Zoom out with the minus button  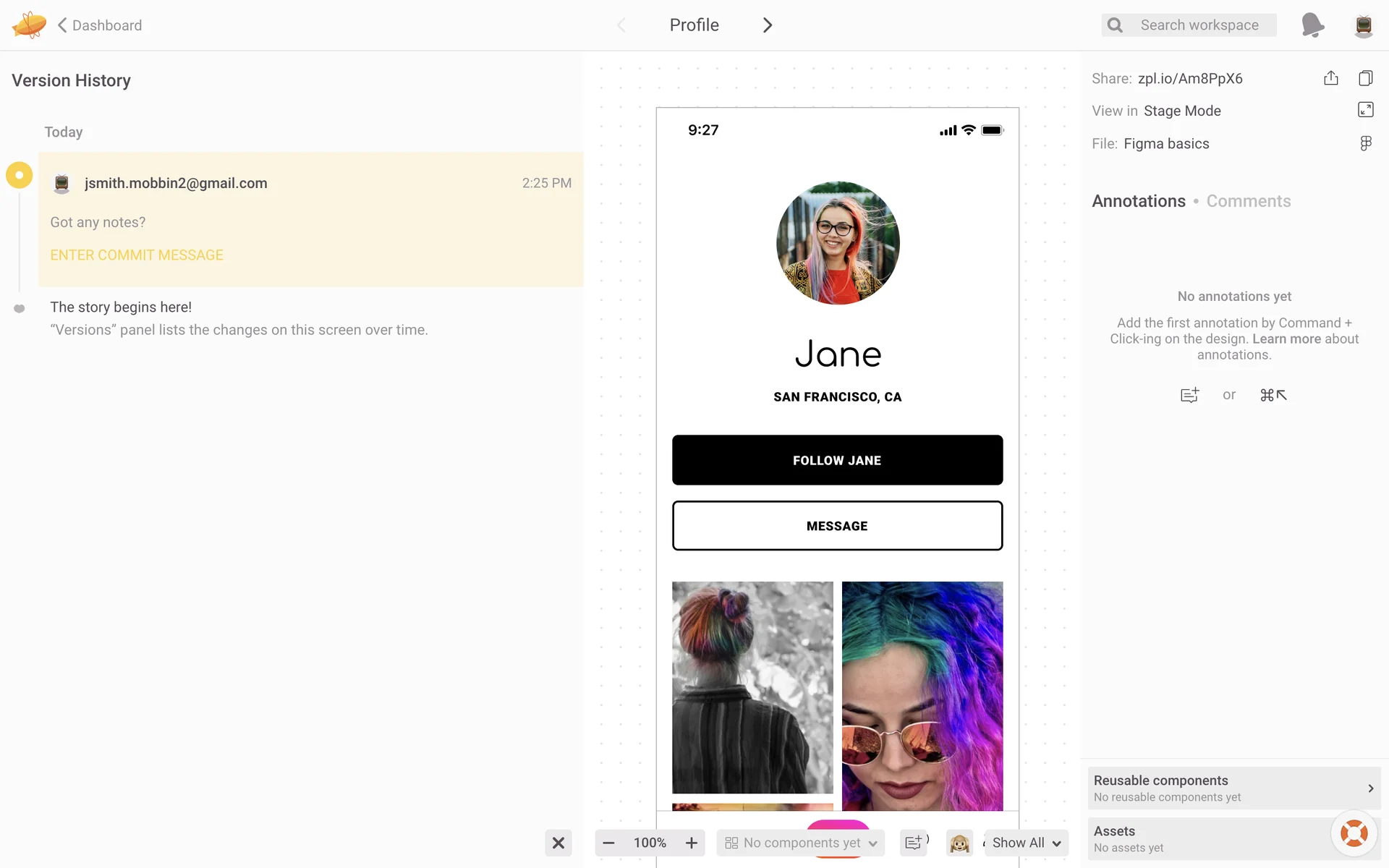[608, 843]
